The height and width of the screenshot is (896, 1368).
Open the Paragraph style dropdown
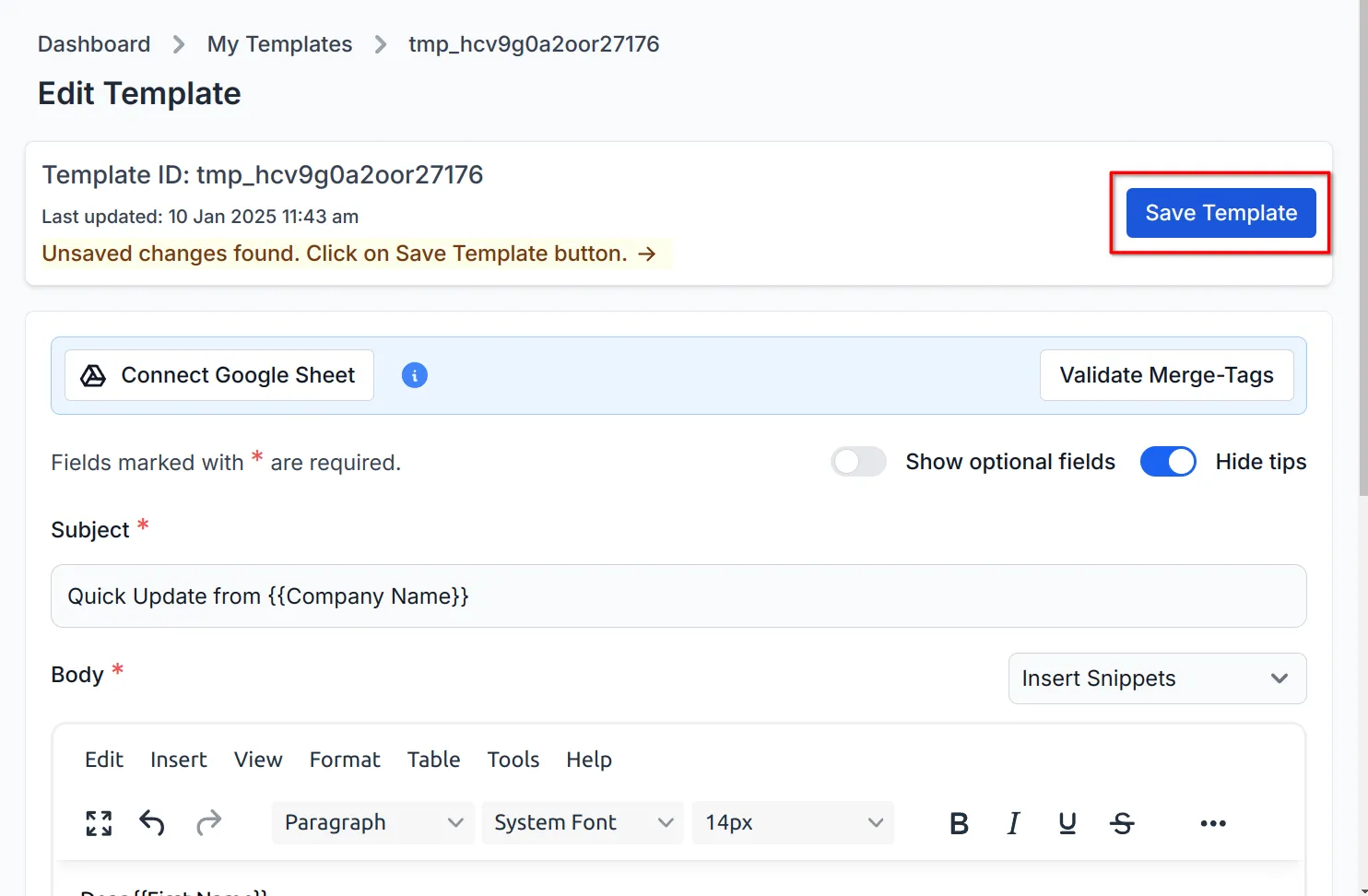point(372,822)
